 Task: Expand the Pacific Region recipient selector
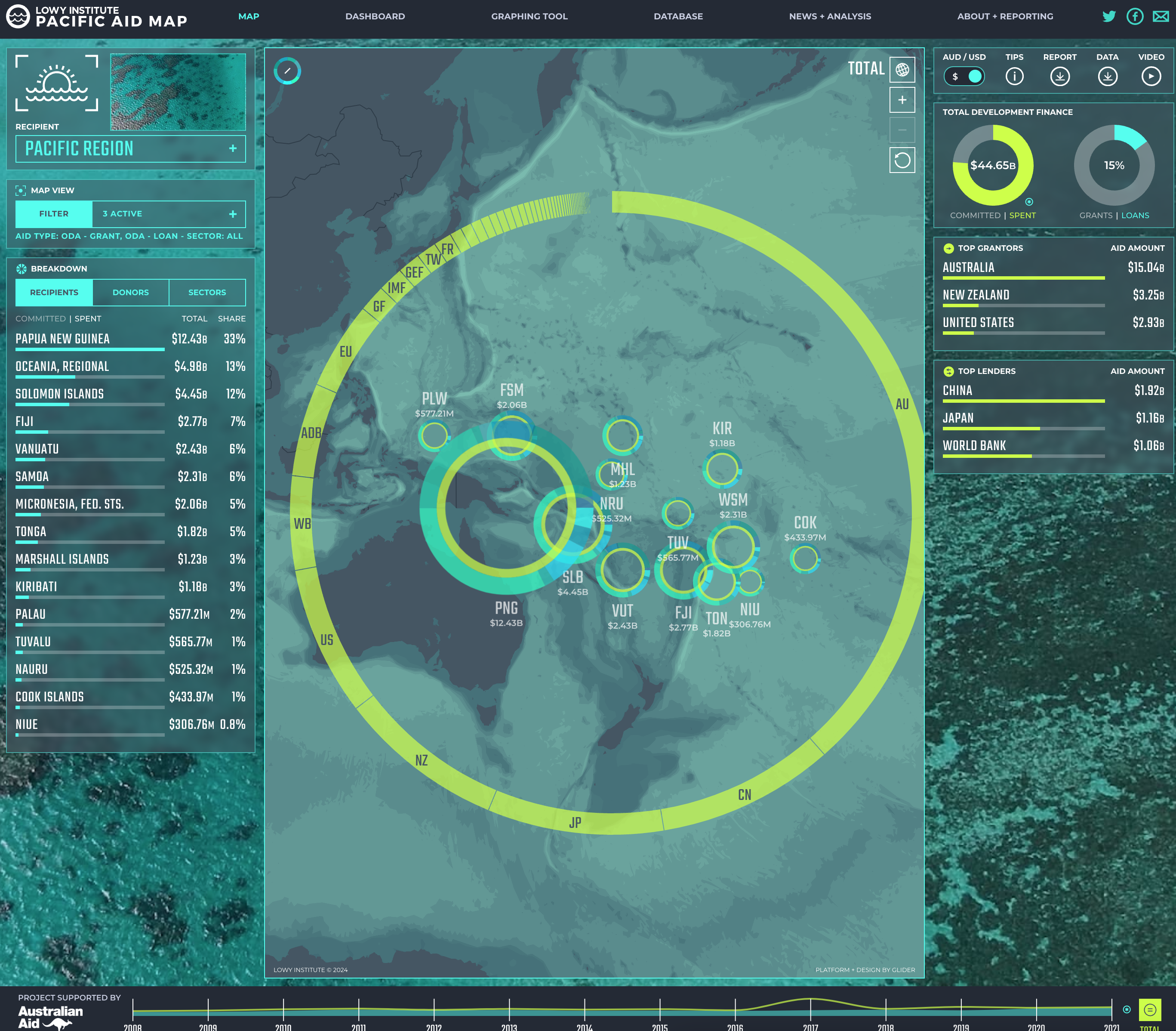tap(233, 148)
